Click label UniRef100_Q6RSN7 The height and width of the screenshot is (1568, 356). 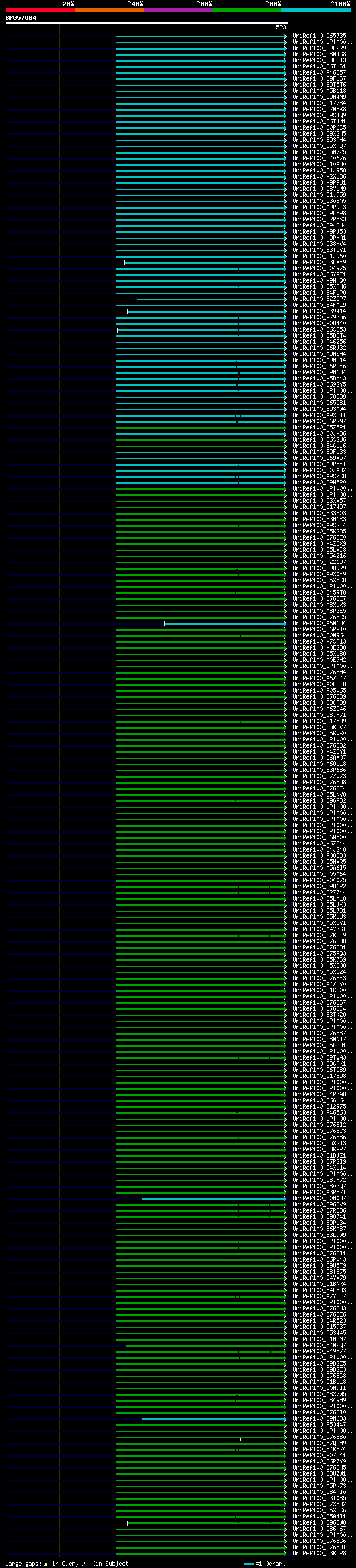[x=319, y=421]
